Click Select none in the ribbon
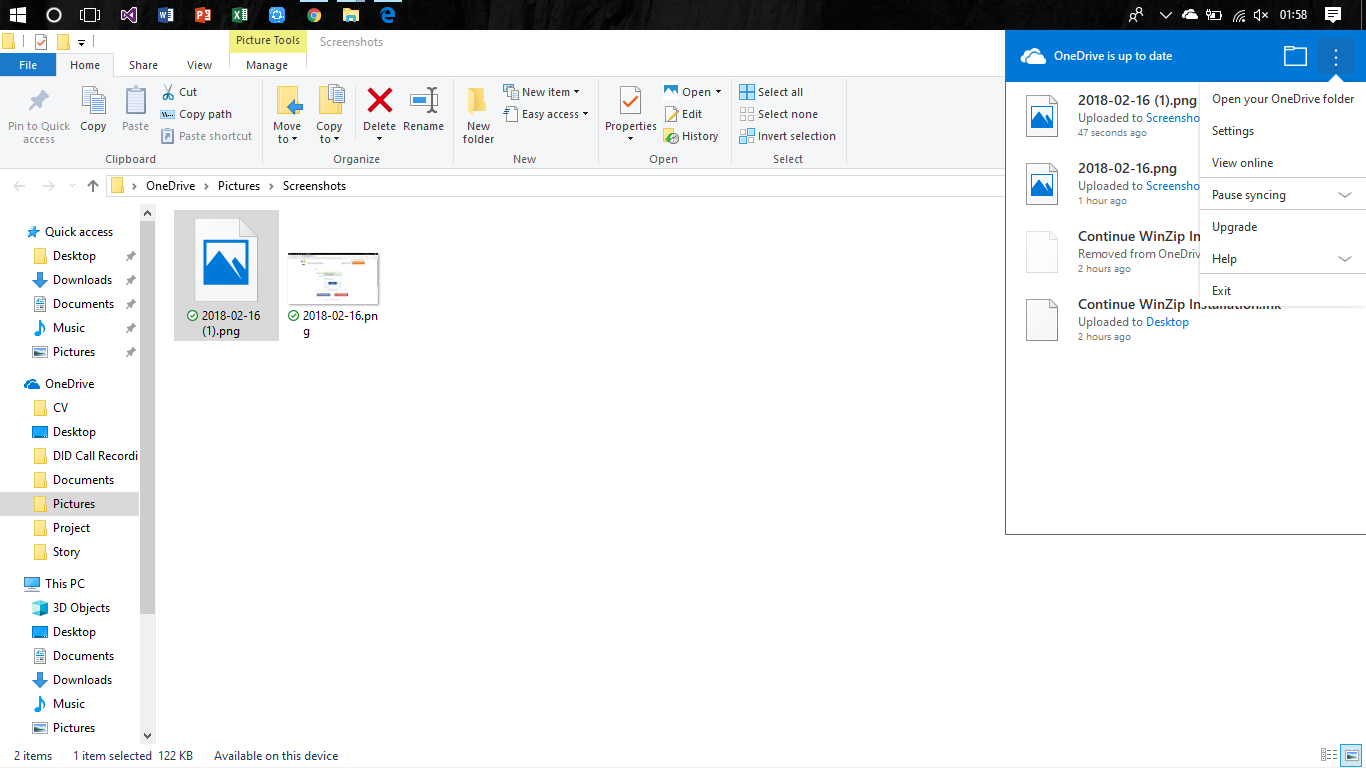The width and height of the screenshot is (1366, 768). 778,114
